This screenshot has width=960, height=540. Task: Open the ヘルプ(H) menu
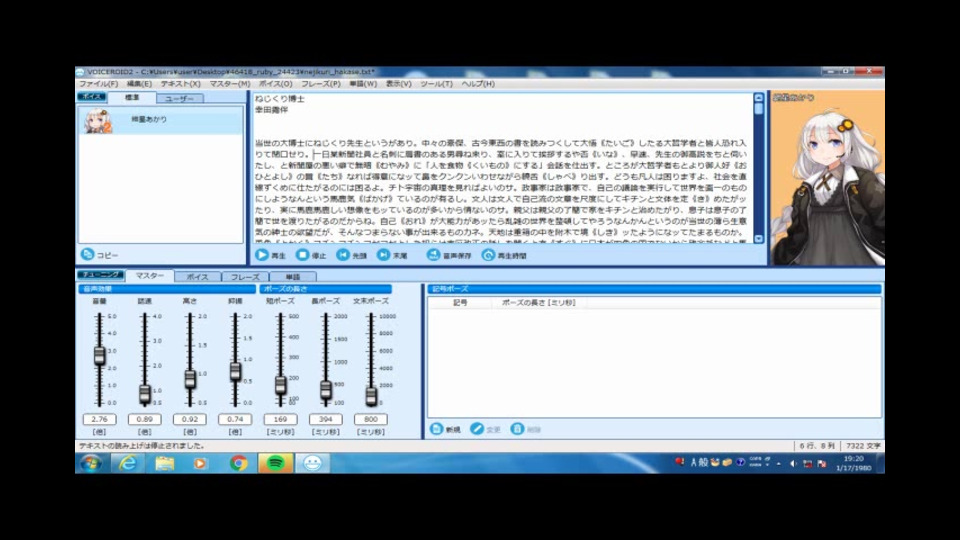(x=478, y=84)
